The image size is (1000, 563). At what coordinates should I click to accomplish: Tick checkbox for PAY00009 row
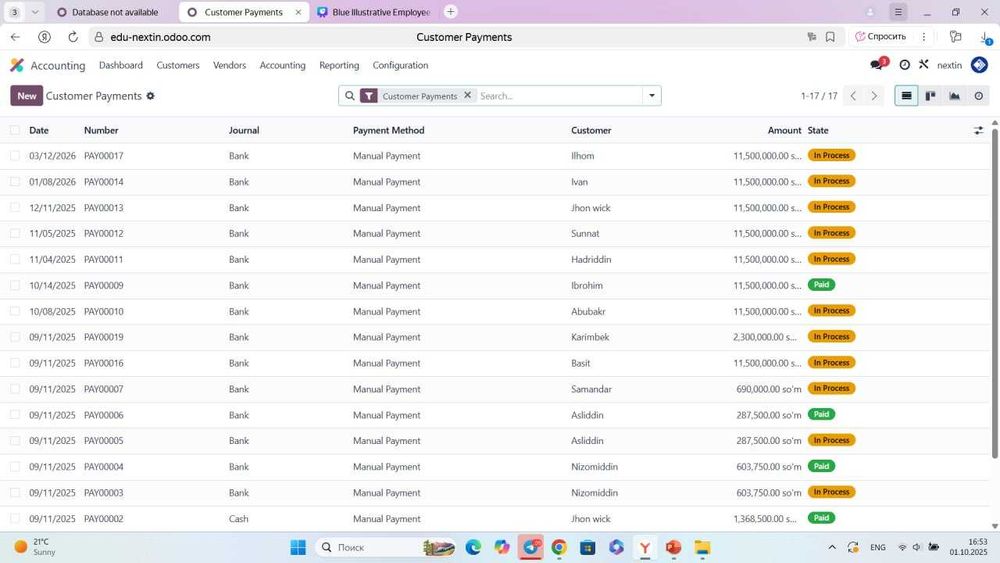pyautogui.click(x=15, y=286)
